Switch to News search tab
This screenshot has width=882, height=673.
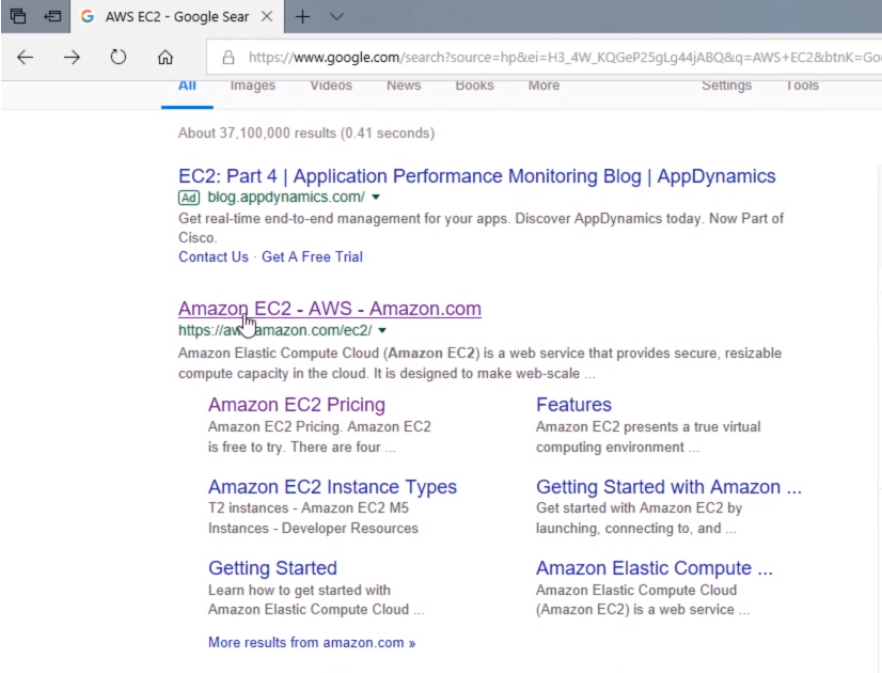pos(403,86)
